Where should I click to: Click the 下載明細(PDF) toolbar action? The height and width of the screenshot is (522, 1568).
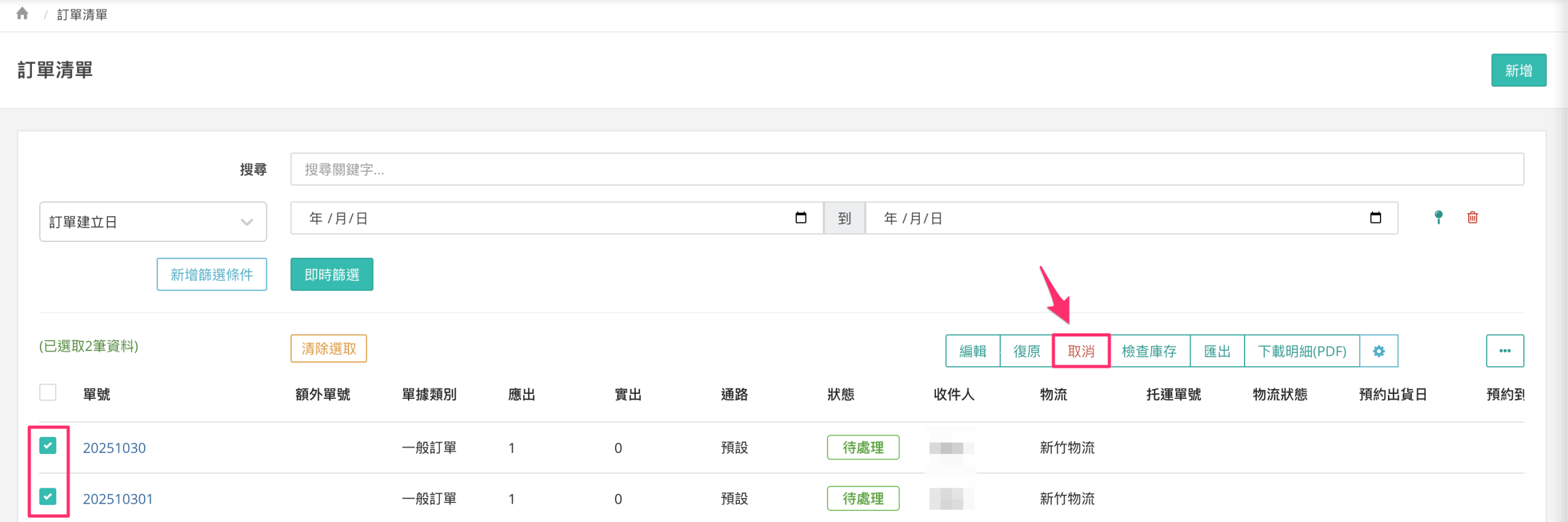1302,351
